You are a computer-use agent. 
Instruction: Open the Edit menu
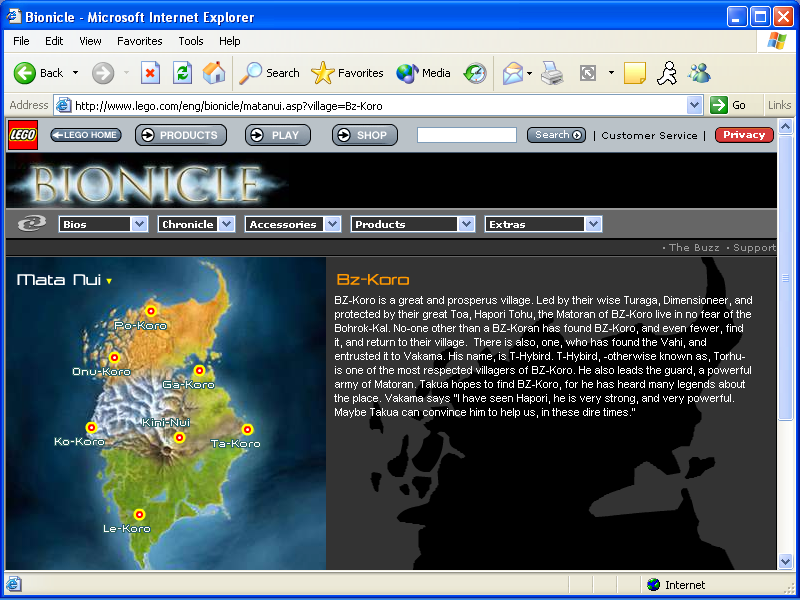(54, 41)
